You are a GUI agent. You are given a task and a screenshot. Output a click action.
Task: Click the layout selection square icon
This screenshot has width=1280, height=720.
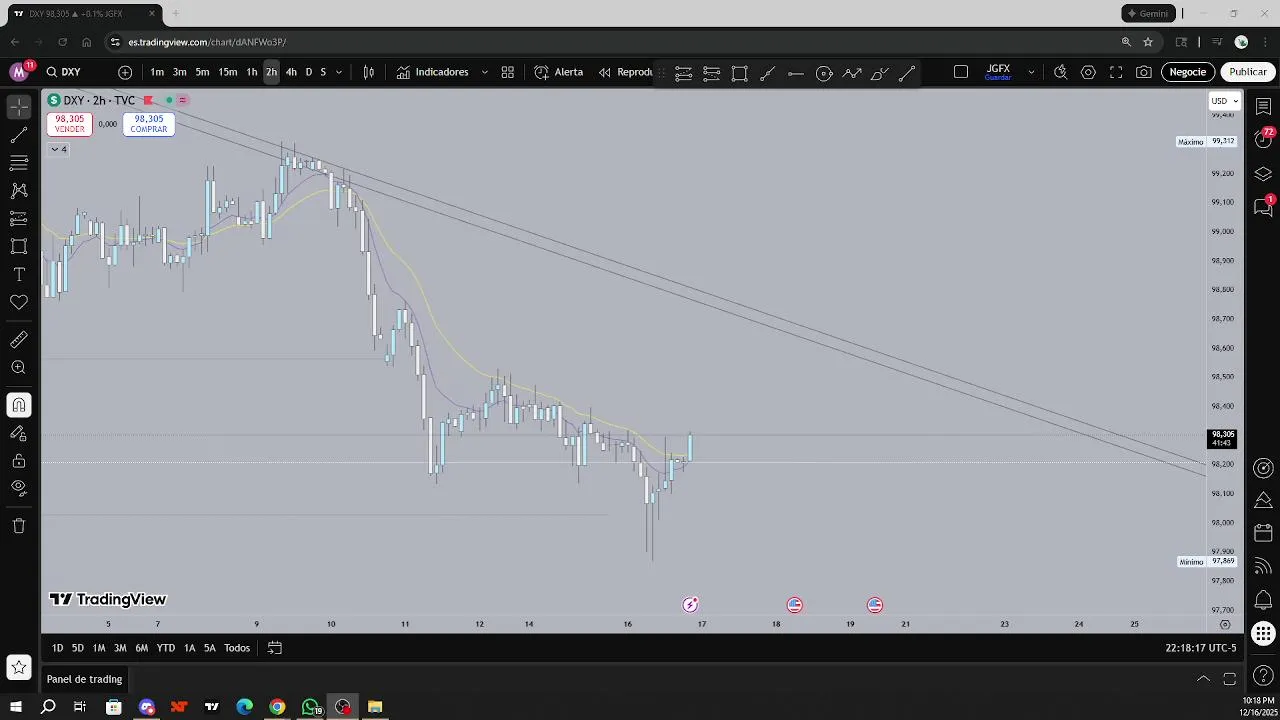pos(961,72)
